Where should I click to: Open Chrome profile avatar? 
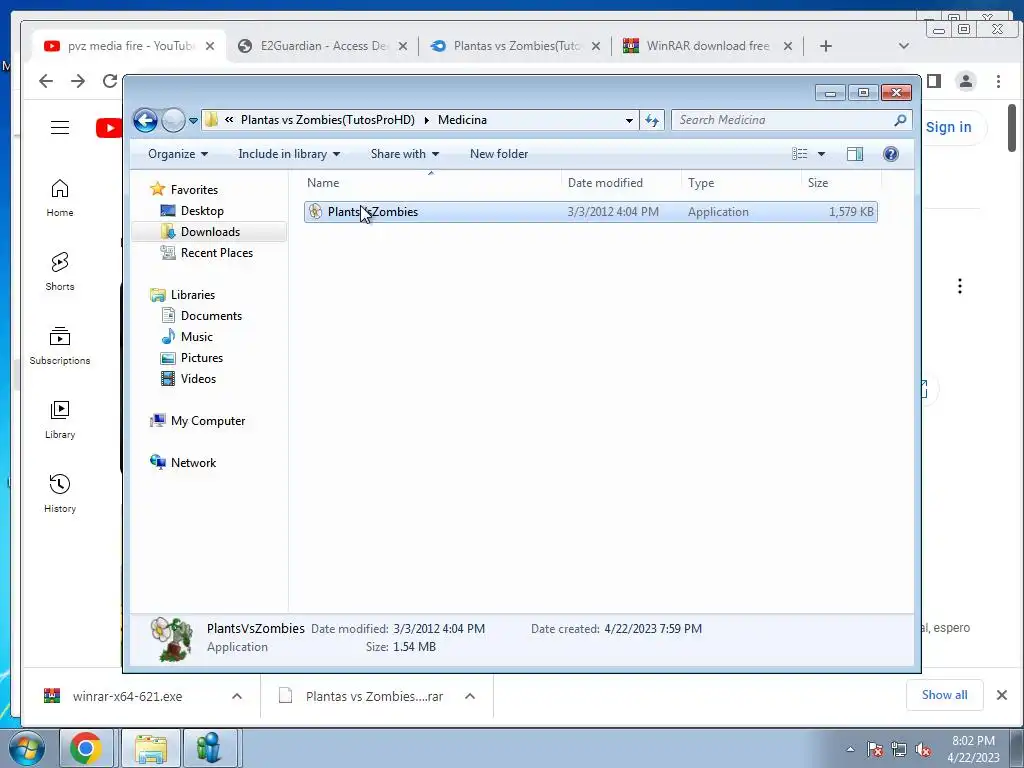pyautogui.click(x=966, y=81)
